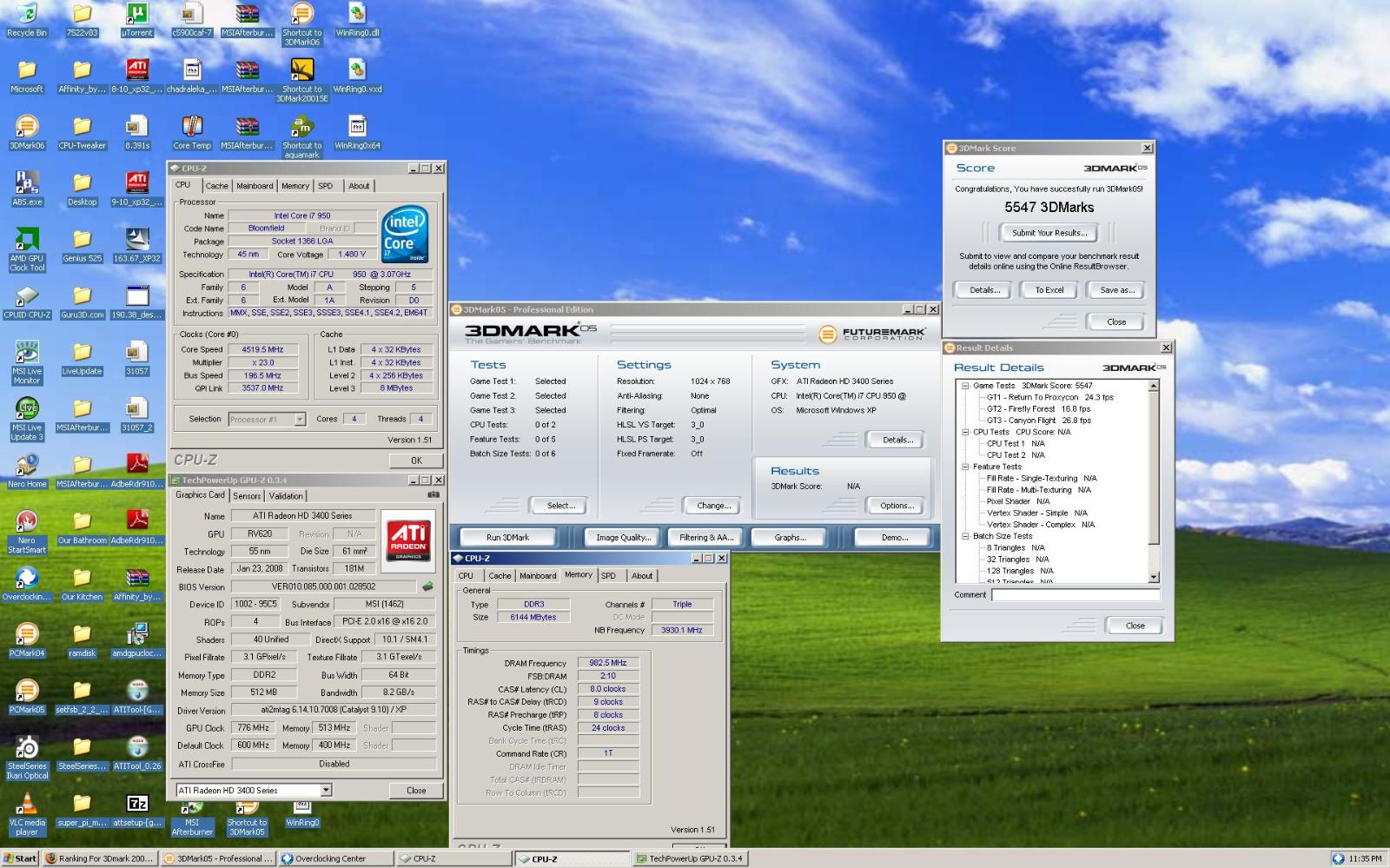The width and height of the screenshot is (1390, 868).
Task: Click Submit Your Results button
Action: [1049, 233]
